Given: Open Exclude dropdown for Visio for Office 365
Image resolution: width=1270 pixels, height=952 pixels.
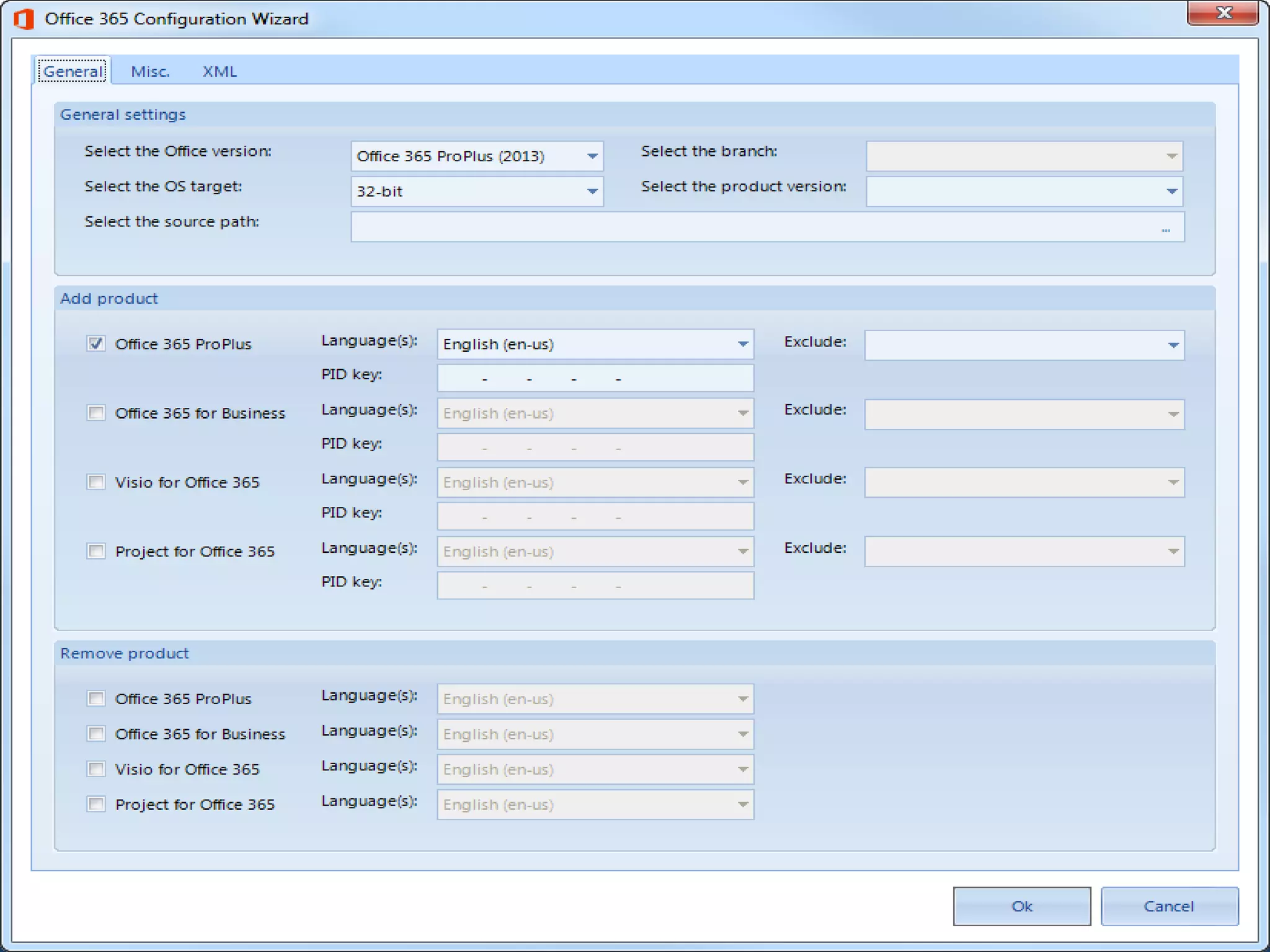Looking at the screenshot, I should coord(1024,482).
